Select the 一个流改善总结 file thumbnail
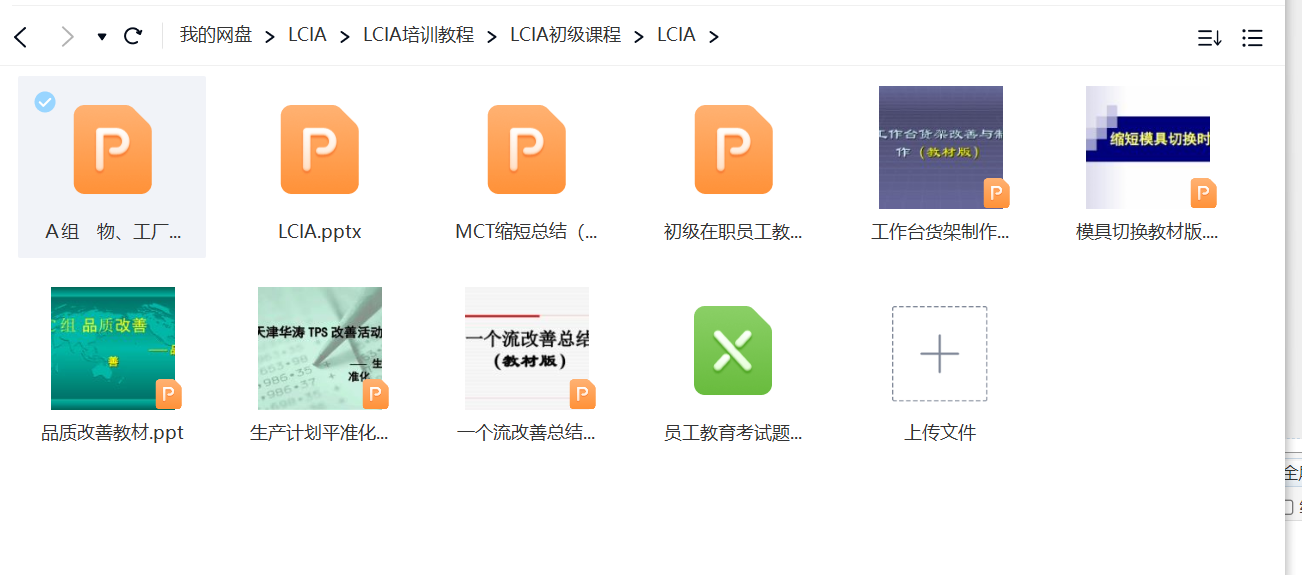The width and height of the screenshot is (1302, 575). coord(527,348)
